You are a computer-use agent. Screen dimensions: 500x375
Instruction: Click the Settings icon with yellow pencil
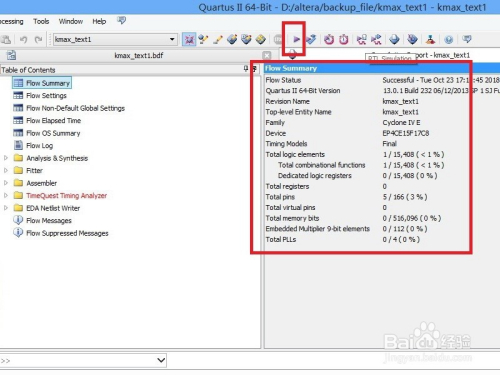pyautogui.click(x=203, y=39)
